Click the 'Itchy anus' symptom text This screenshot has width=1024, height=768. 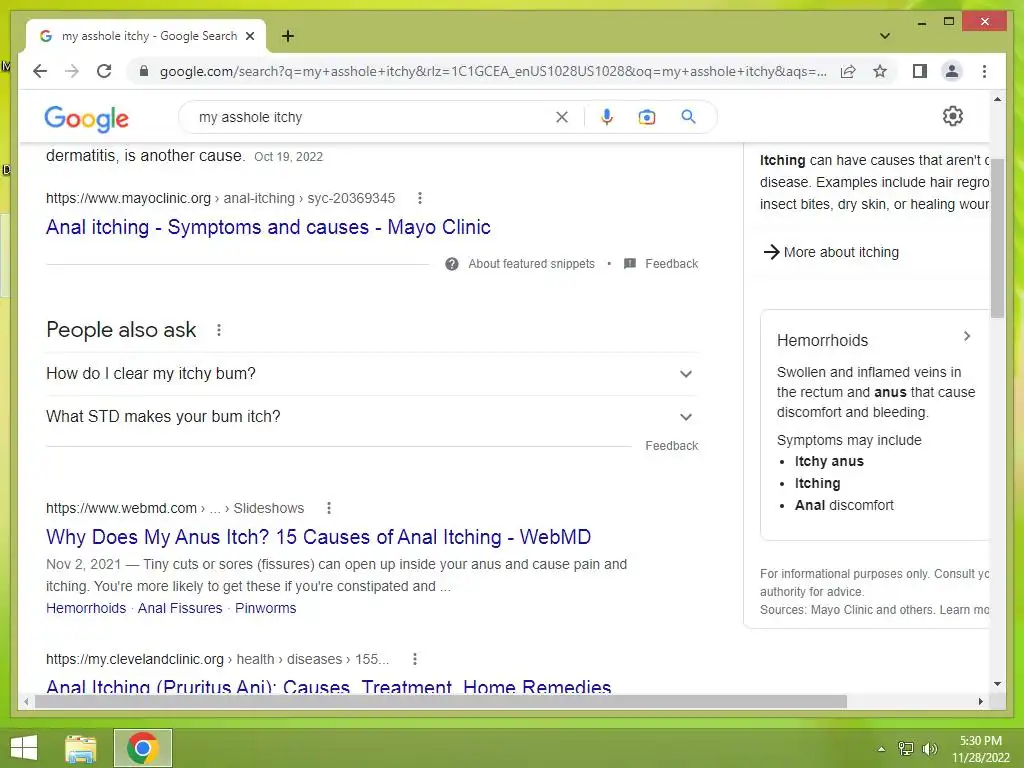(829, 462)
